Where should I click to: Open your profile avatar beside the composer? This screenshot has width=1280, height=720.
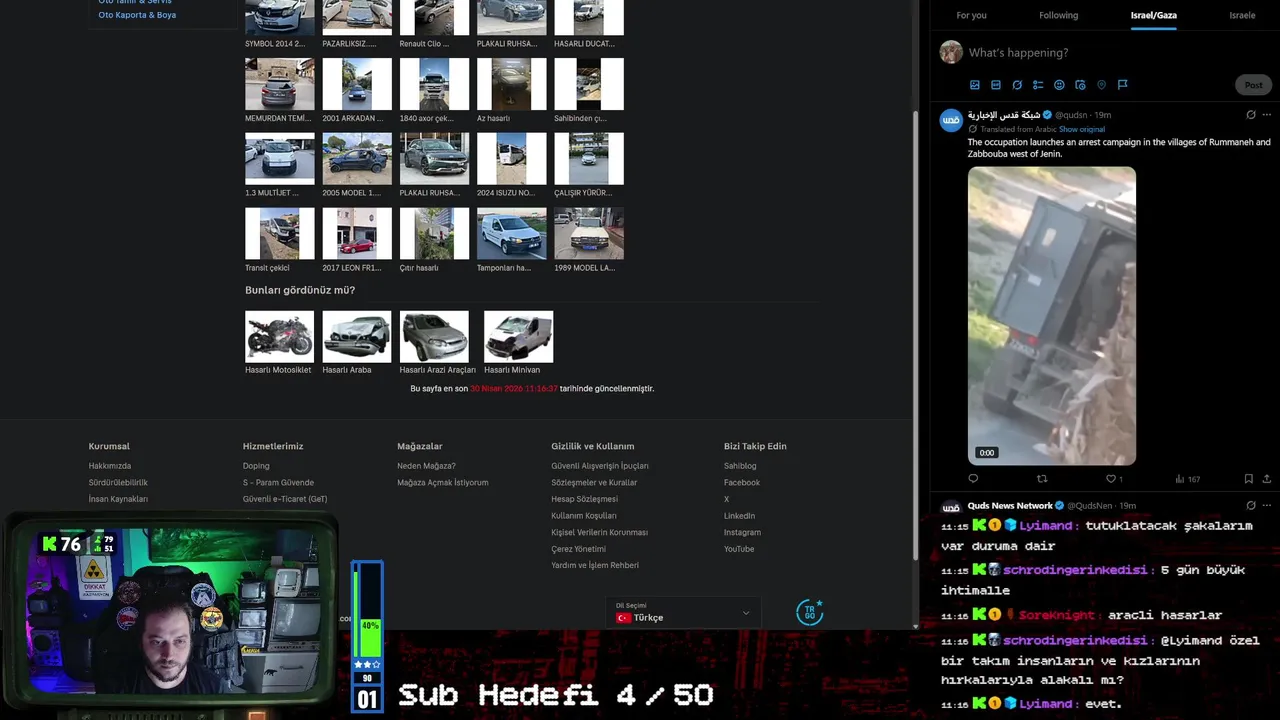[951, 52]
